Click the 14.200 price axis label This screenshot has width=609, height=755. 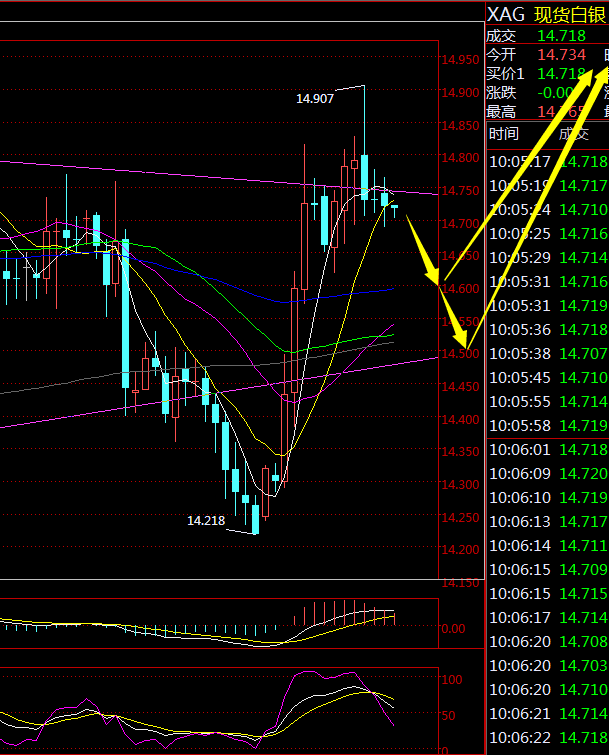[461, 549]
